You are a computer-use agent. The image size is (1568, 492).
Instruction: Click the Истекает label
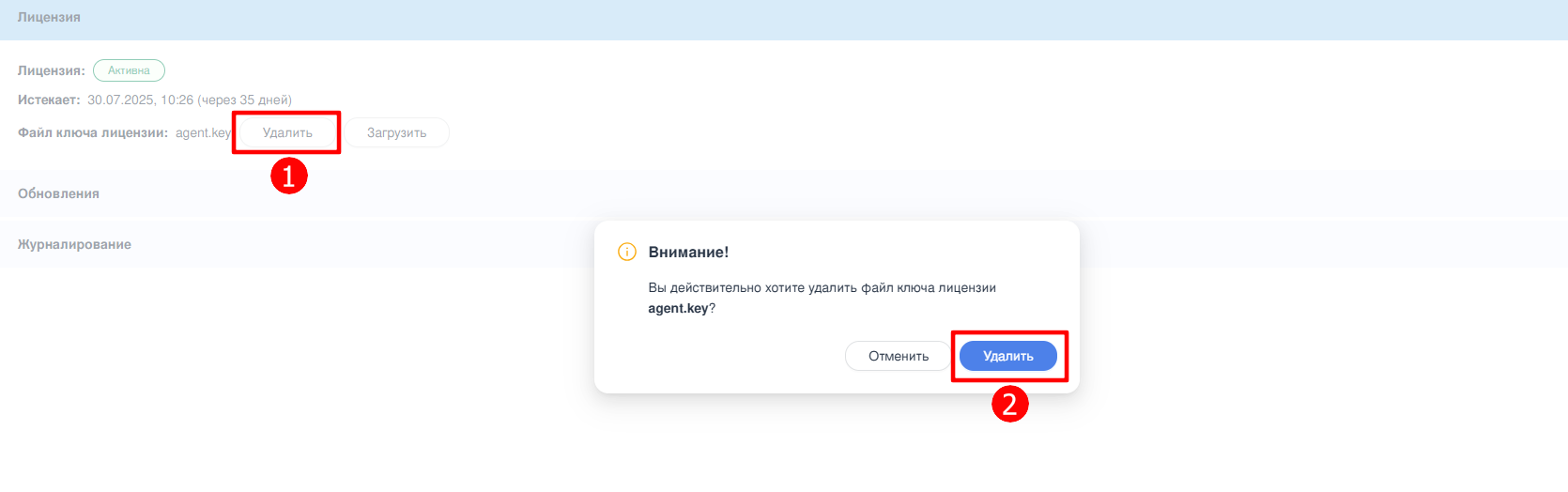coord(49,100)
